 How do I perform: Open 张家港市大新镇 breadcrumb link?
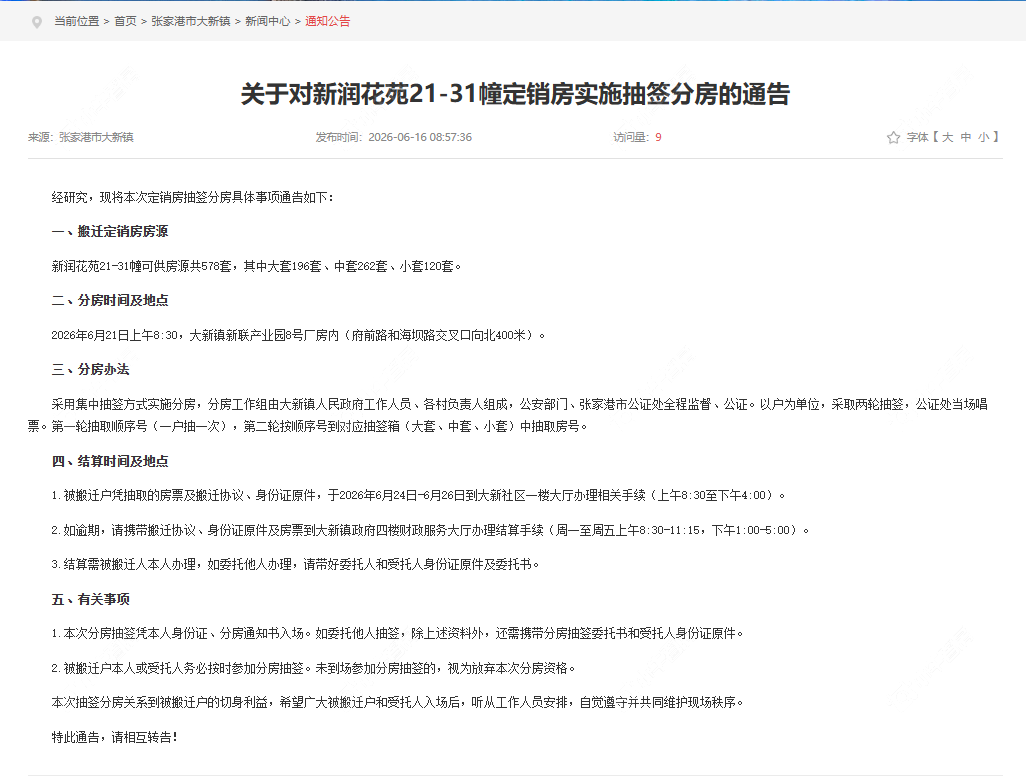pyautogui.click(x=190, y=22)
